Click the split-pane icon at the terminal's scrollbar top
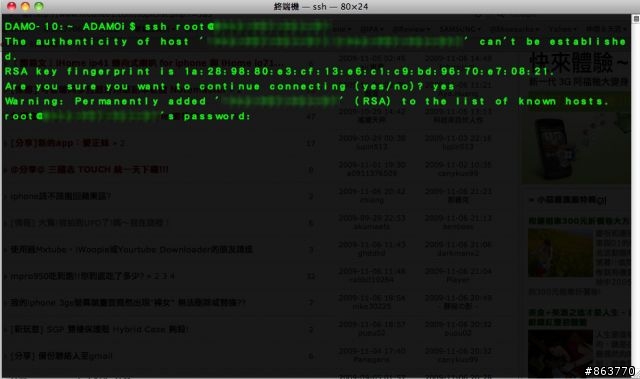 pyautogui.click(x=636, y=19)
